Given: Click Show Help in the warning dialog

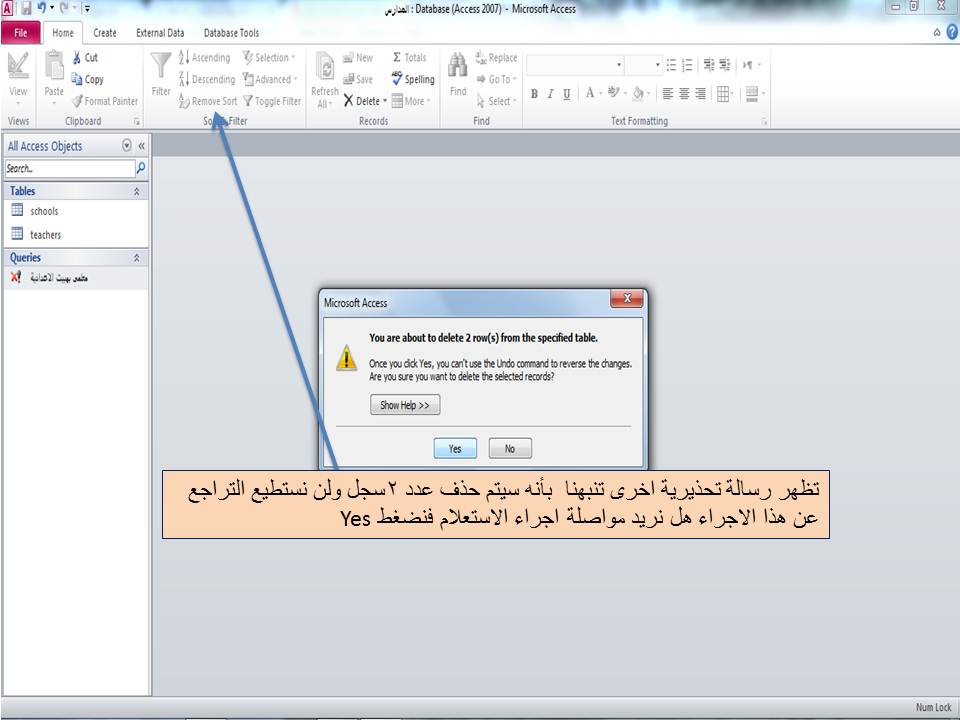Looking at the screenshot, I should click(x=404, y=405).
